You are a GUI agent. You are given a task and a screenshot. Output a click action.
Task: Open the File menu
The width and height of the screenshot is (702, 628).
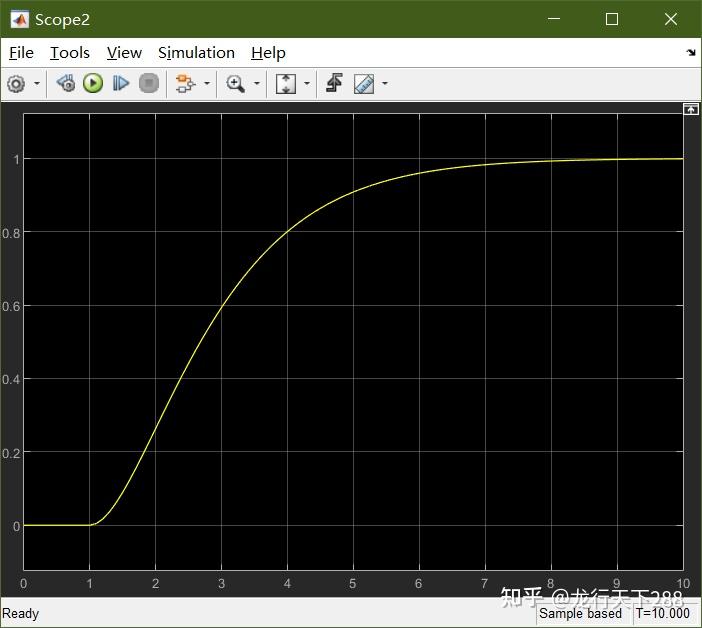tap(21, 53)
